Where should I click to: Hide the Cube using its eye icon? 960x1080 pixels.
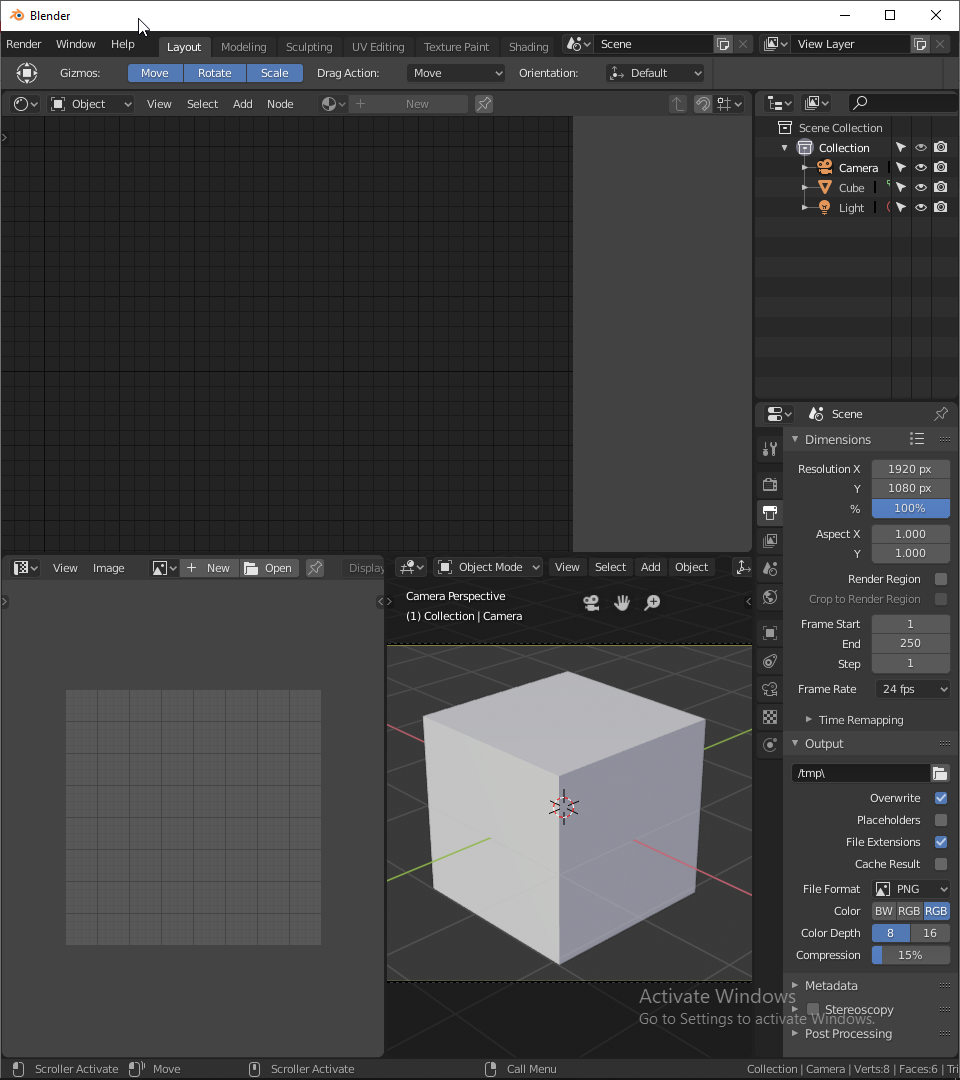click(921, 188)
